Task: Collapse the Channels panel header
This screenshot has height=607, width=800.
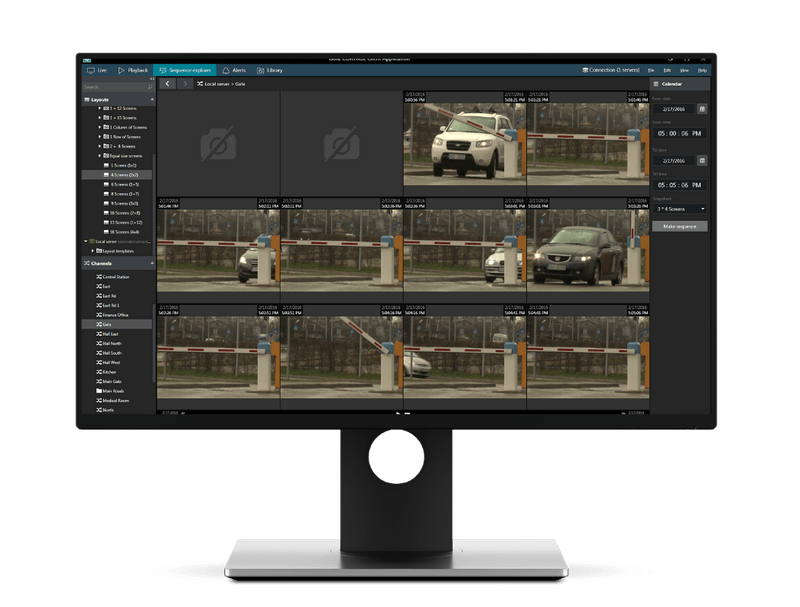Action: [x=118, y=264]
